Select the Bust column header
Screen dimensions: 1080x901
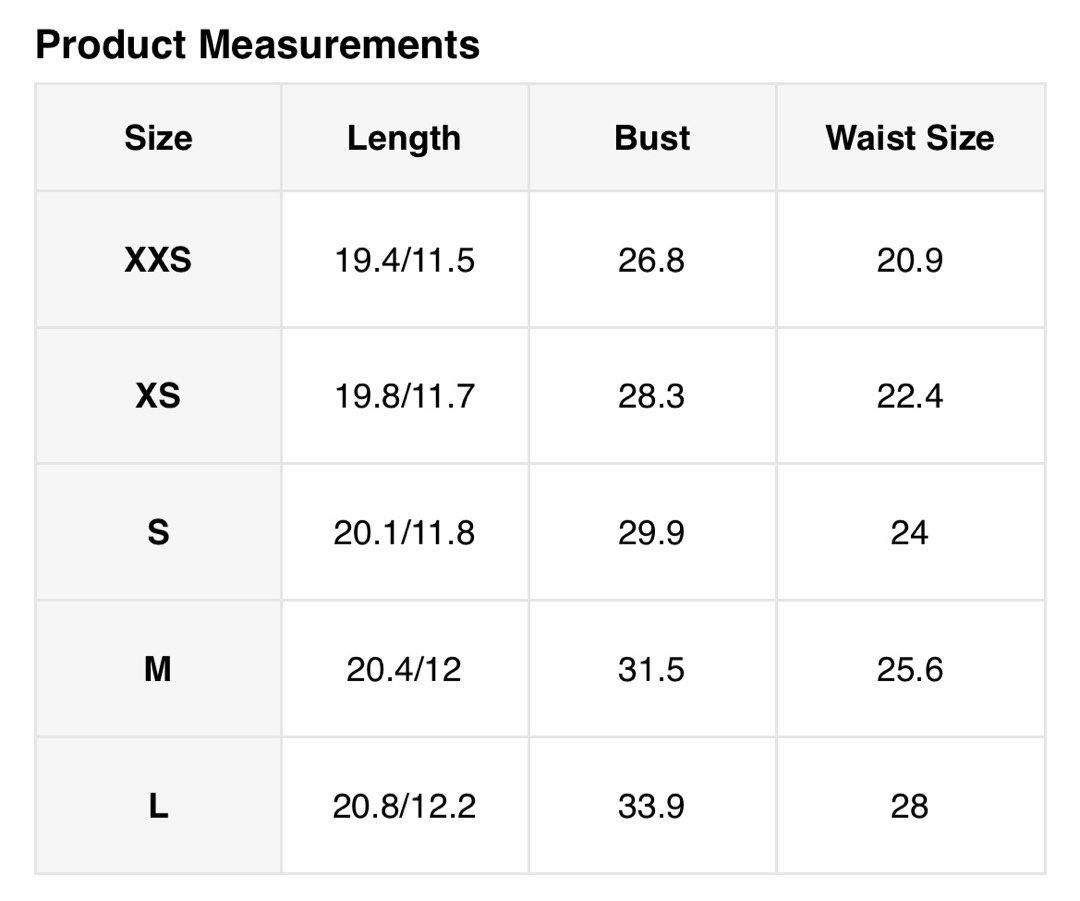coord(652,138)
